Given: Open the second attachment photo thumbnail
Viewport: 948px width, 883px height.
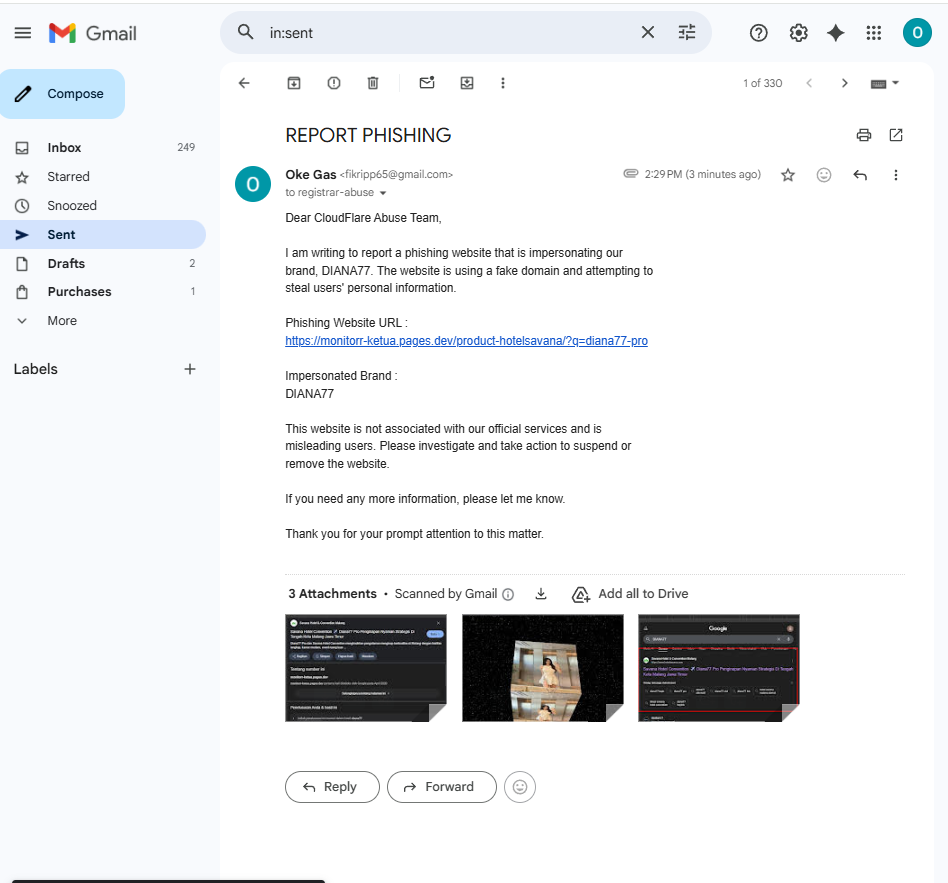Looking at the screenshot, I should (x=542, y=668).
